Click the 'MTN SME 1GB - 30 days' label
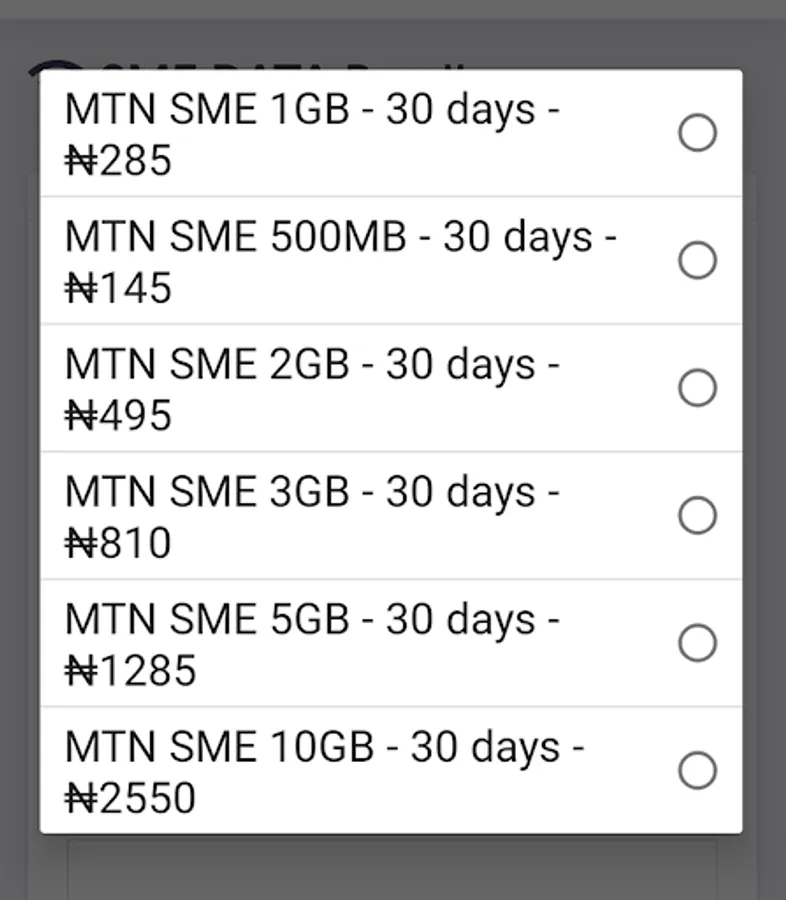 coord(311,110)
